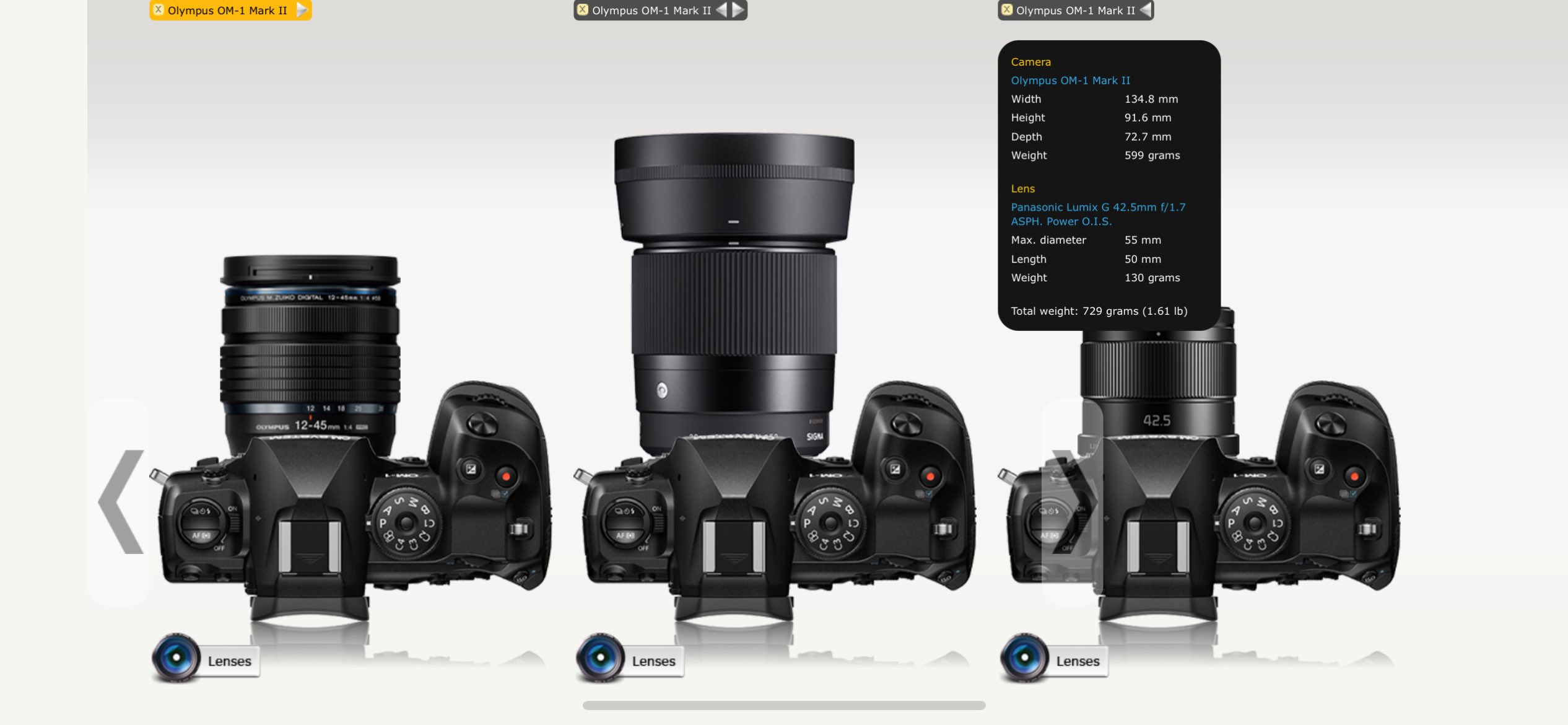The height and width of the screenshot is (725, 1568).
Task: Move middle camera right with arrow icon
Action: pos(738,10)
